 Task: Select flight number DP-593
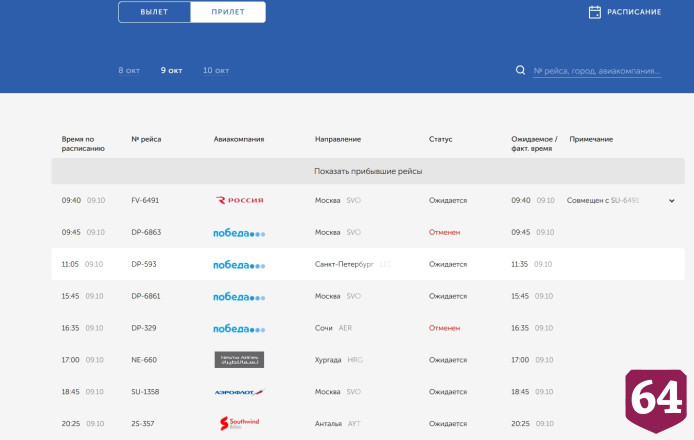tap(144, 264)
